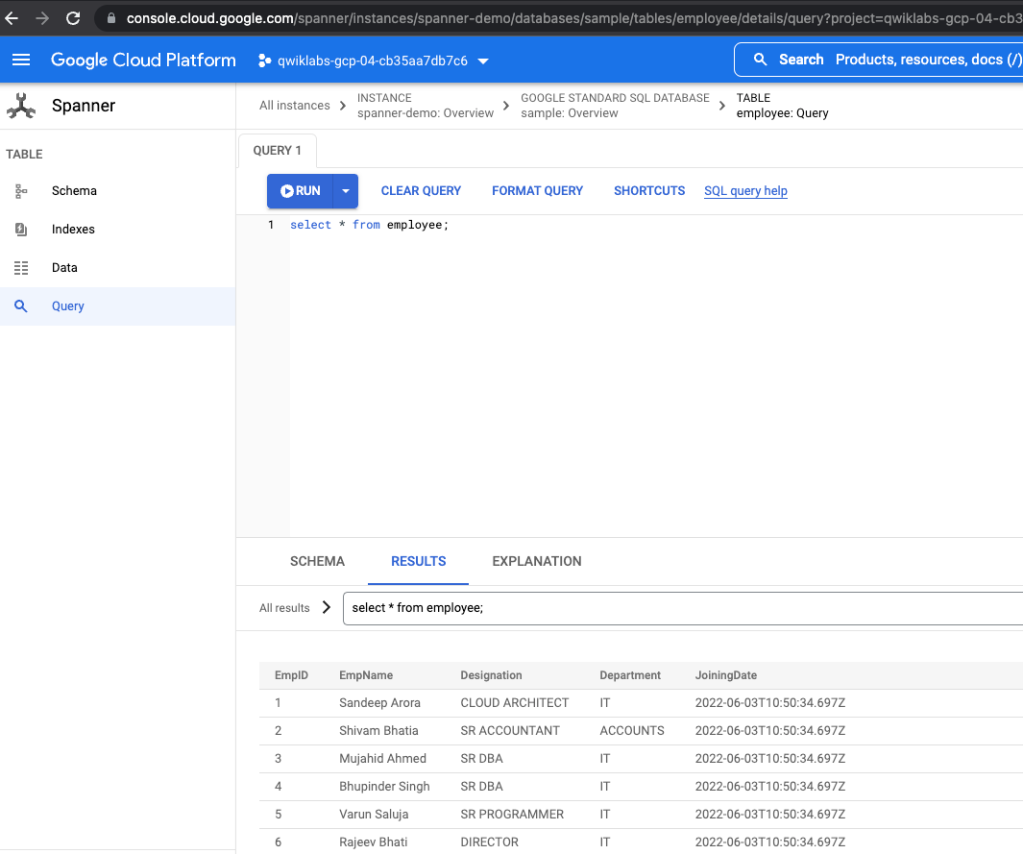Click the Schema icon in sidebar
Image resolution: width=1023 pixels, height=854 pixels.
pos(21,191)
